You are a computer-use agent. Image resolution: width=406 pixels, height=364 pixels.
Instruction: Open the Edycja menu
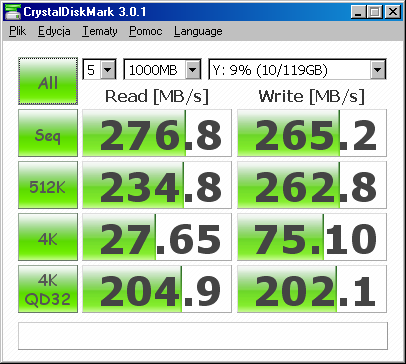pyautogui.click(x=54, y=31)
